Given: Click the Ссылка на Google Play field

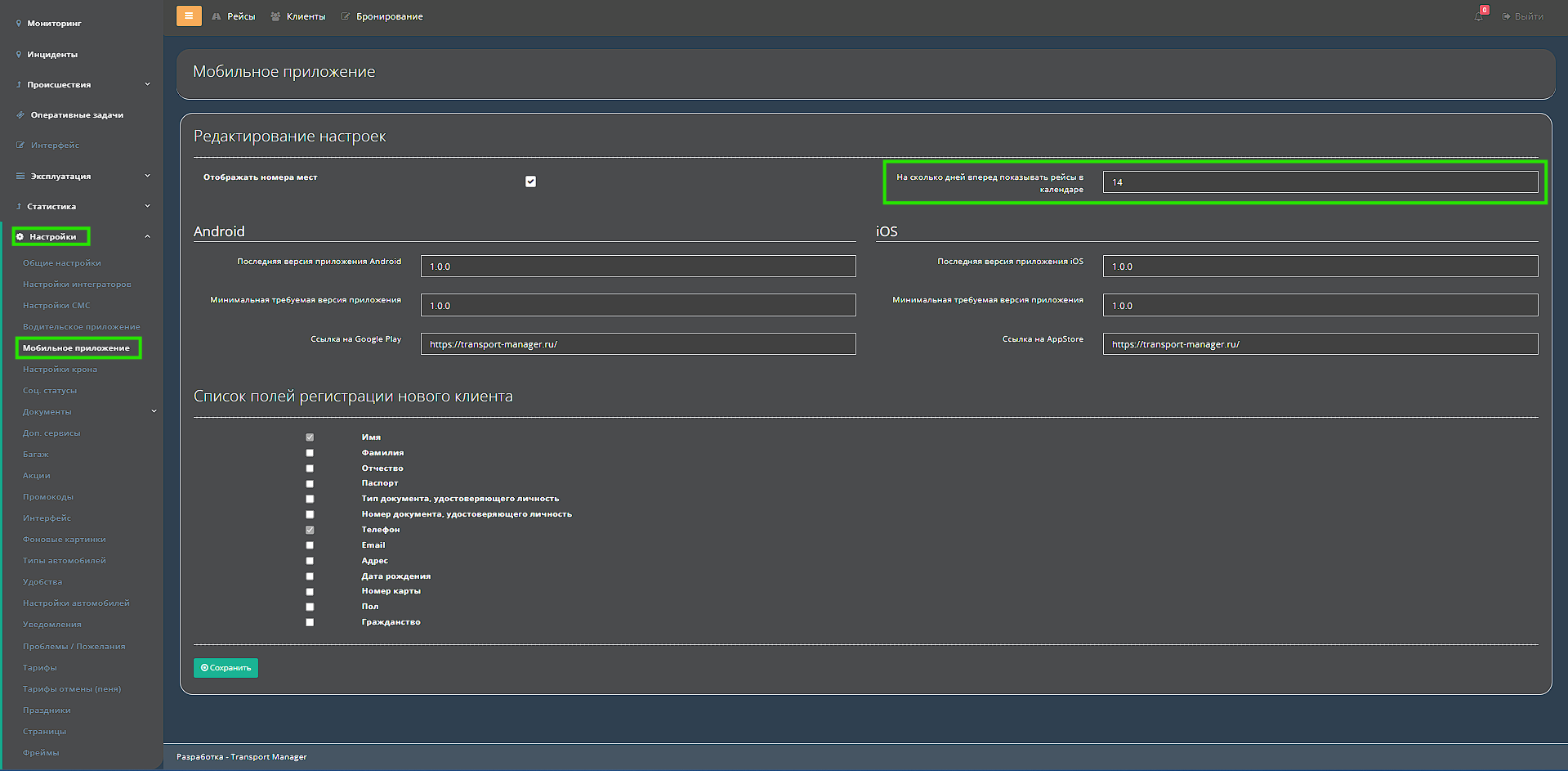Looking at the screenshot, I should (637, 344).
